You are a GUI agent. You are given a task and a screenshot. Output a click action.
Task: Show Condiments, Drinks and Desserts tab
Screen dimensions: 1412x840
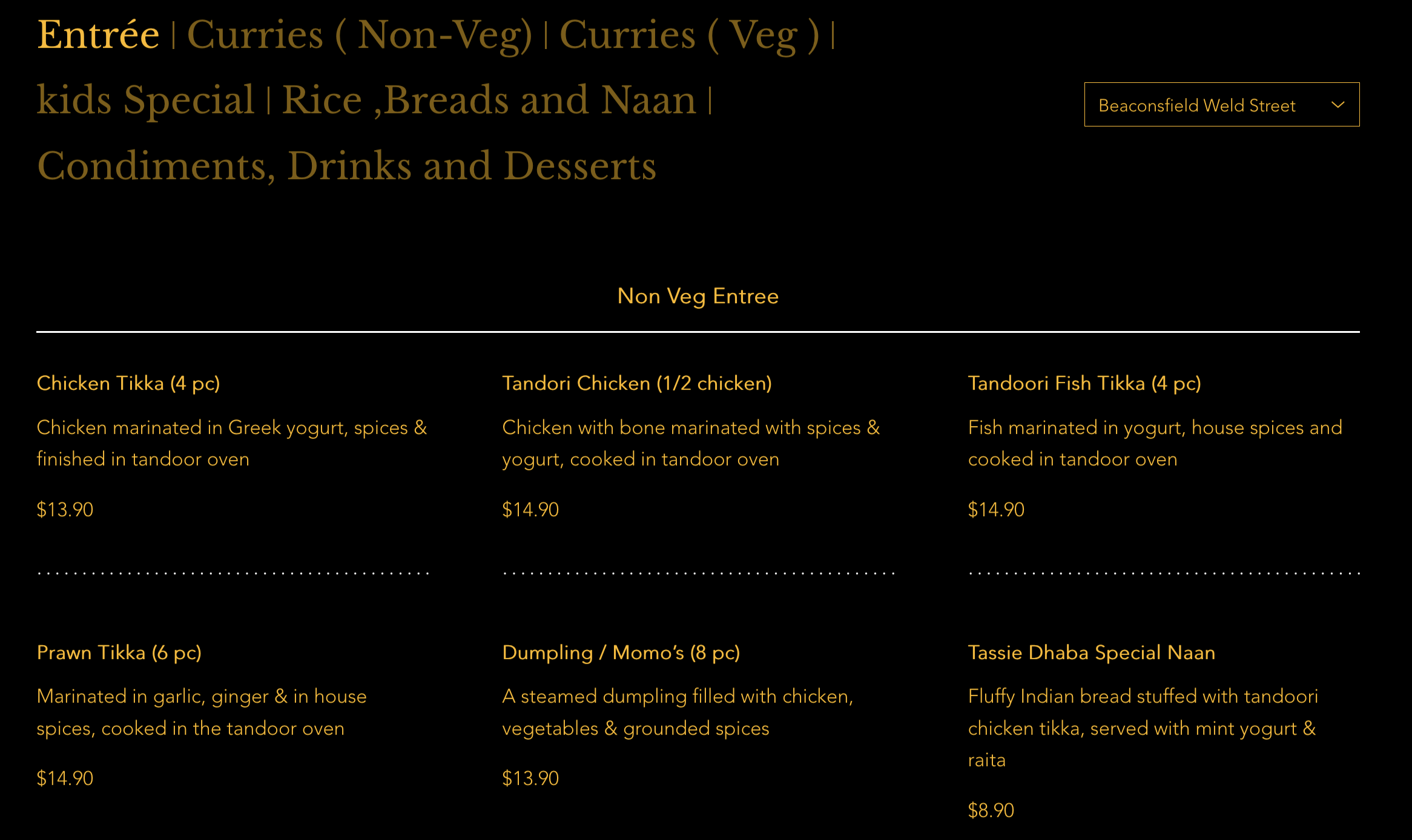pos(346,166)
